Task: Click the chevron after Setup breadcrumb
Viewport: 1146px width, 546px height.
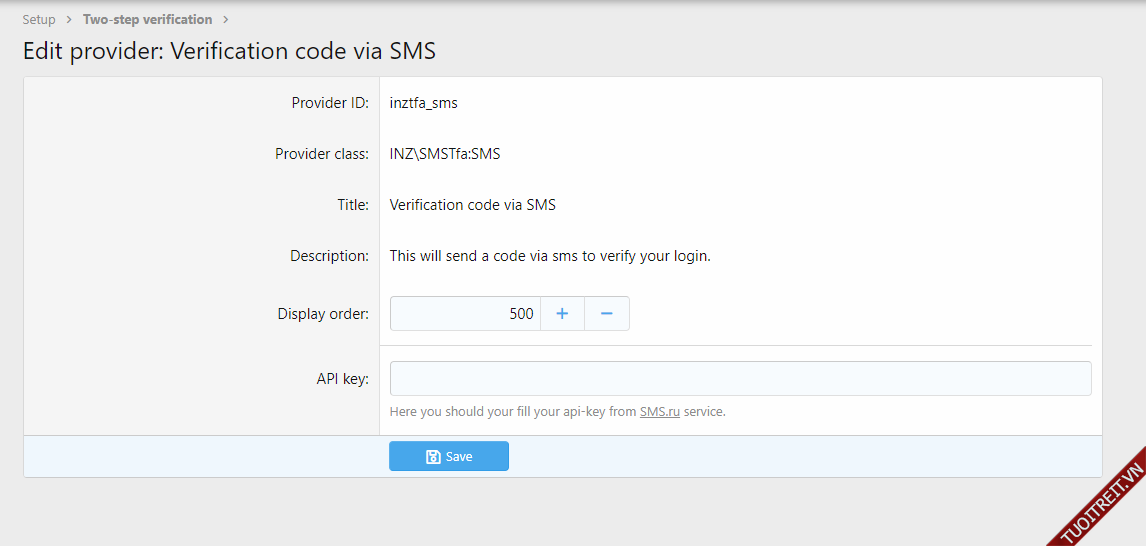Action: click(70, 19)
